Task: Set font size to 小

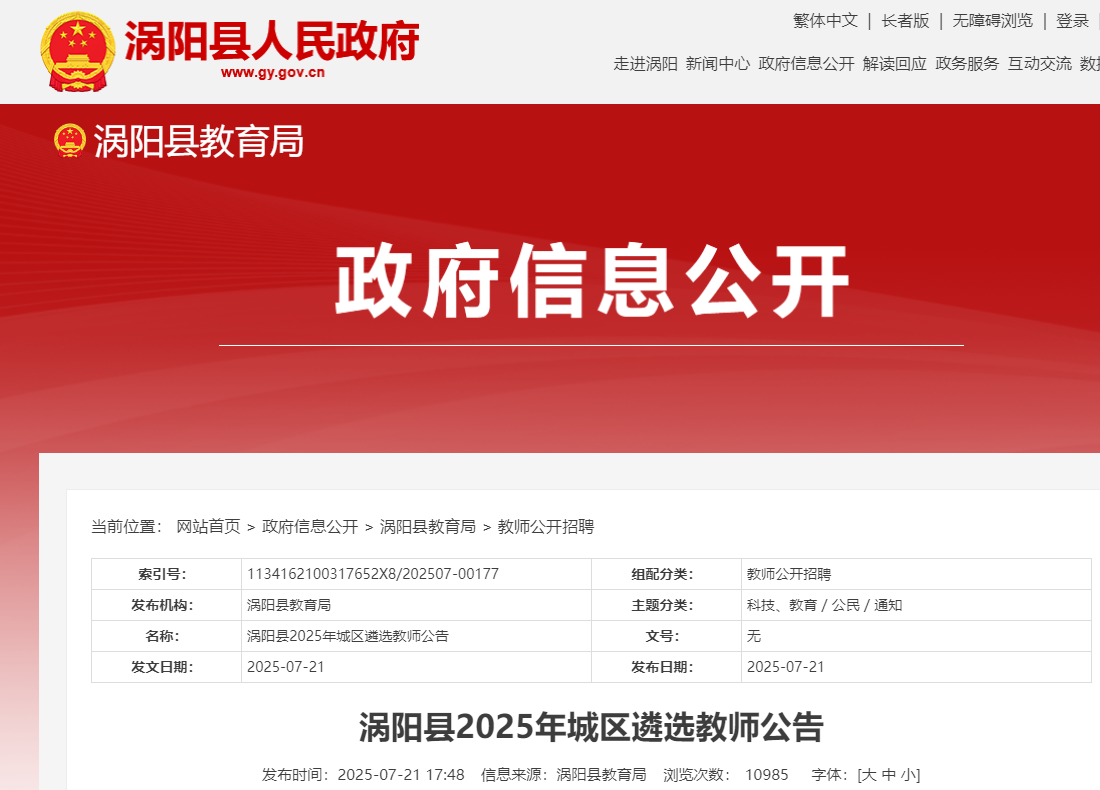Action: tap(908, 775)
